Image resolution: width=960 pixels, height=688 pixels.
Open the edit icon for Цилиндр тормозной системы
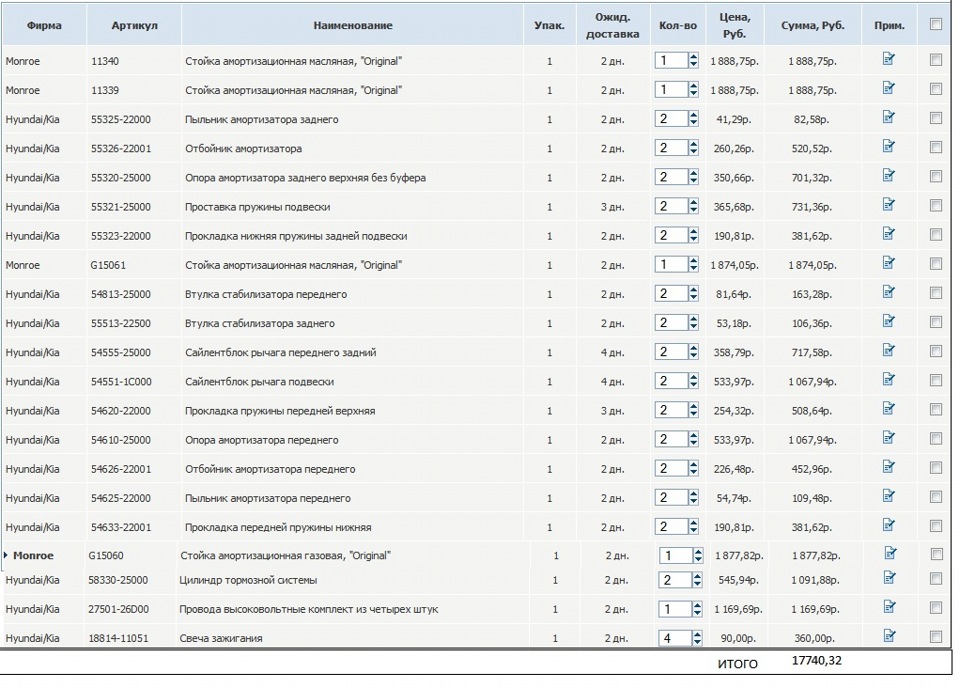[889, 580]
